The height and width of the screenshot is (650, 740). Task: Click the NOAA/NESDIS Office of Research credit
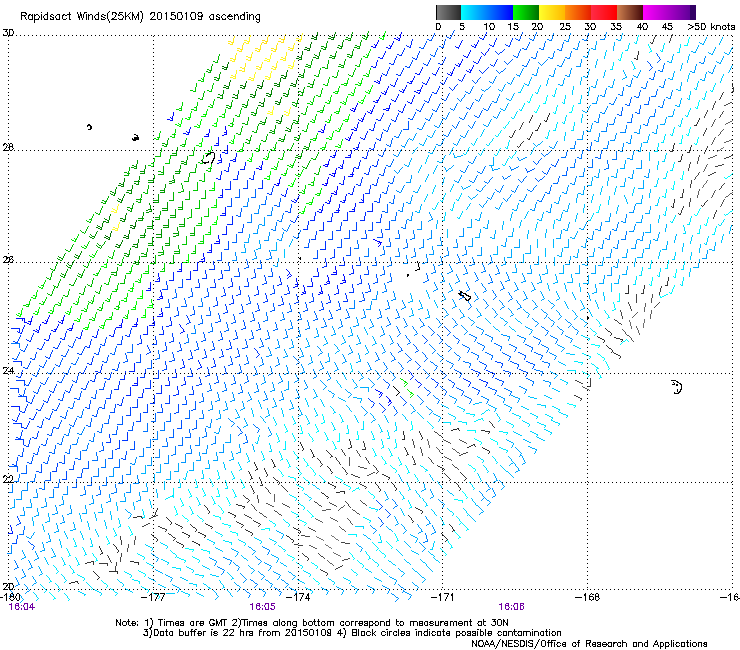tap(589, 644)
